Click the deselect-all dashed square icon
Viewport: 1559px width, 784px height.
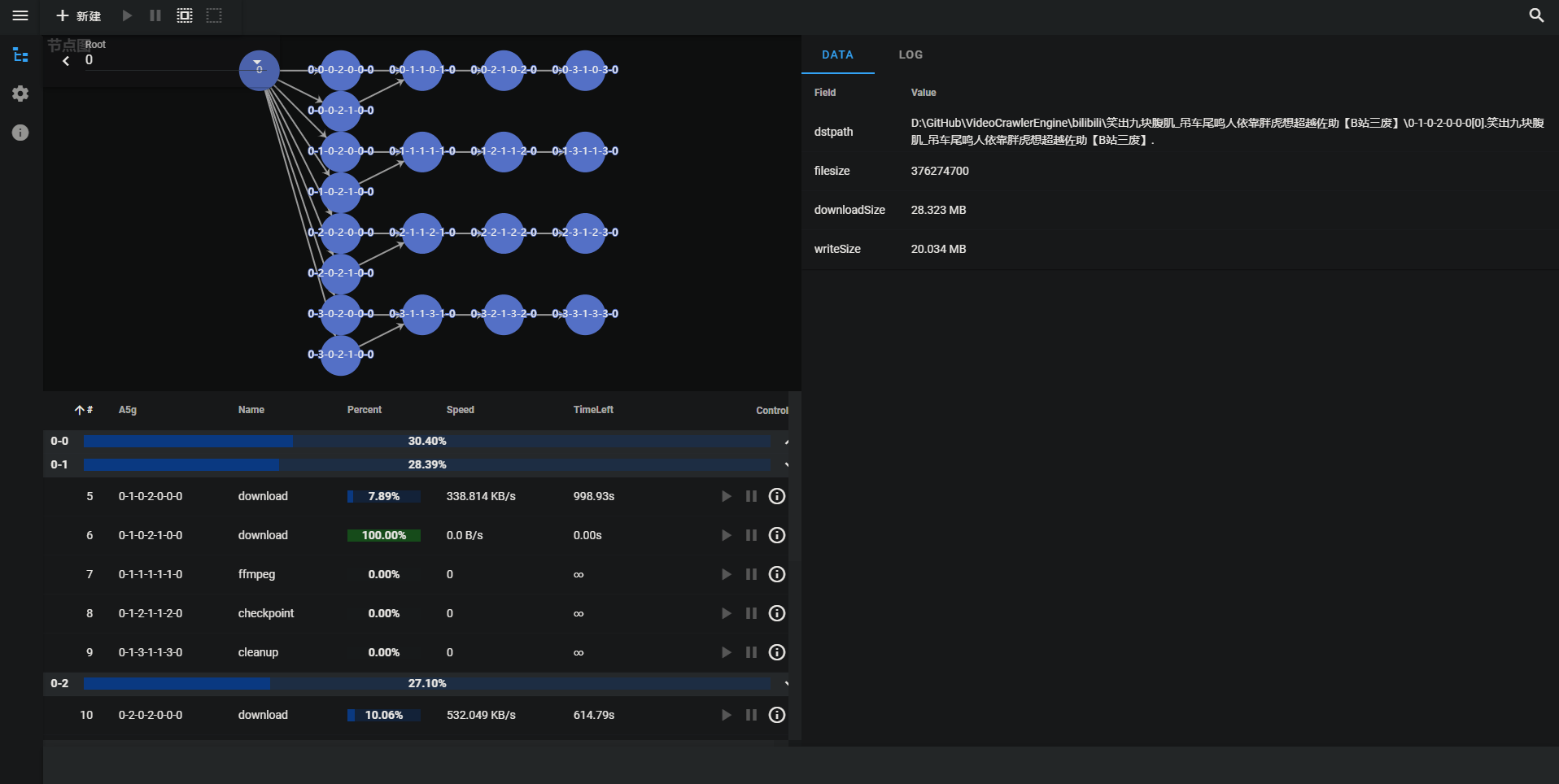pyautogui.click(x=214, y=15)
